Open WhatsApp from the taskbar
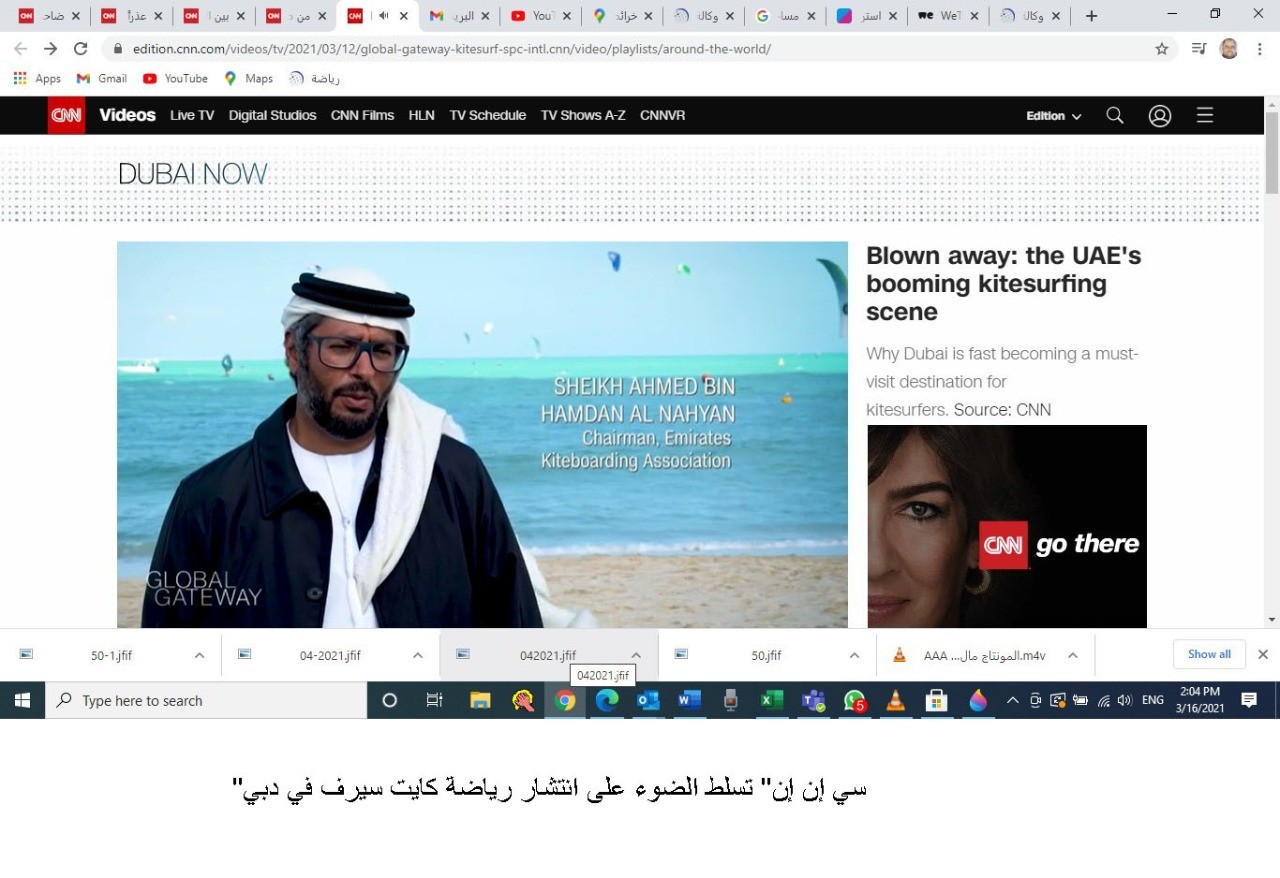 pos(855,700)
